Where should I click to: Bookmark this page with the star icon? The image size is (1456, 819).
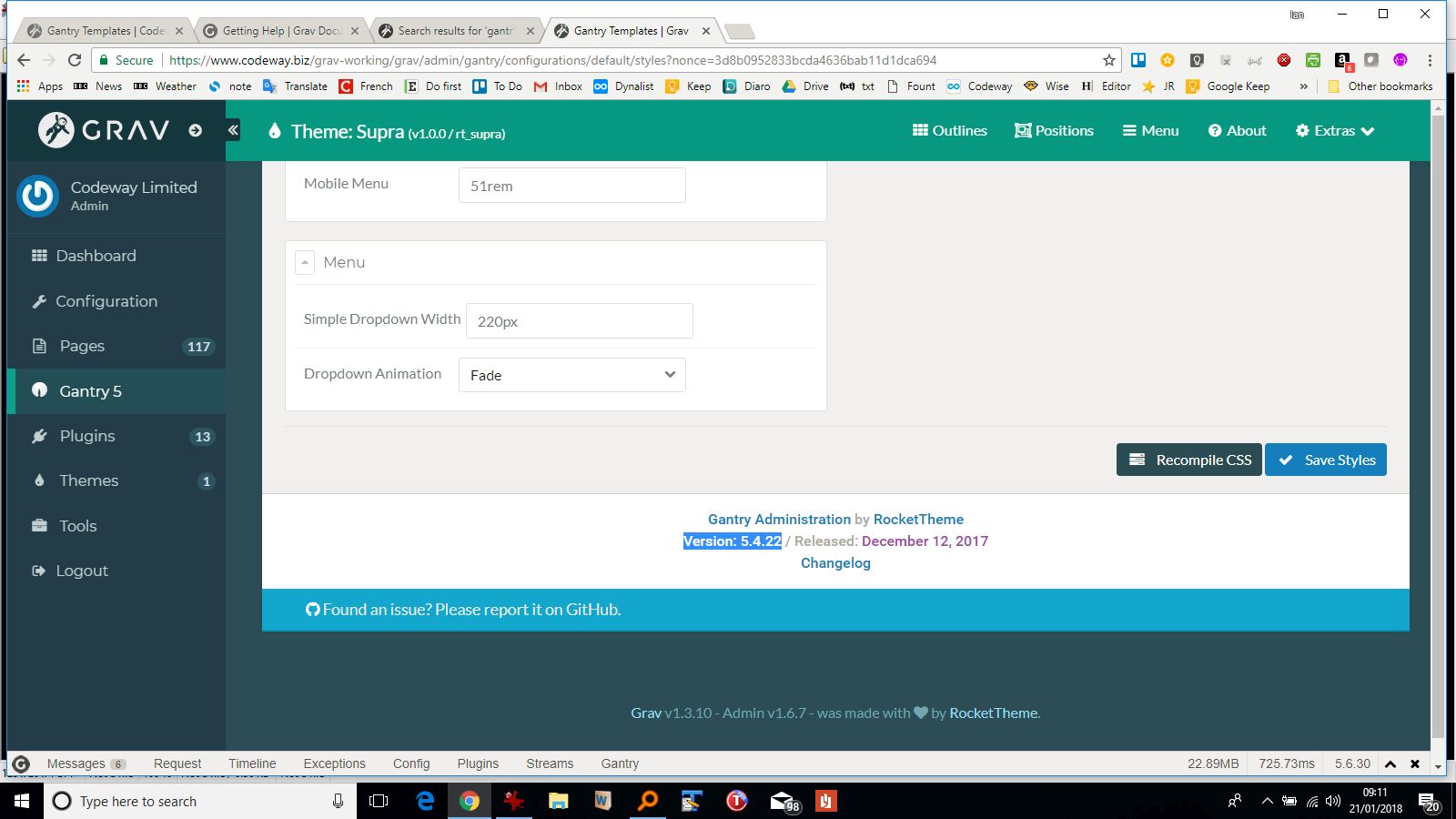[1108, 60]
